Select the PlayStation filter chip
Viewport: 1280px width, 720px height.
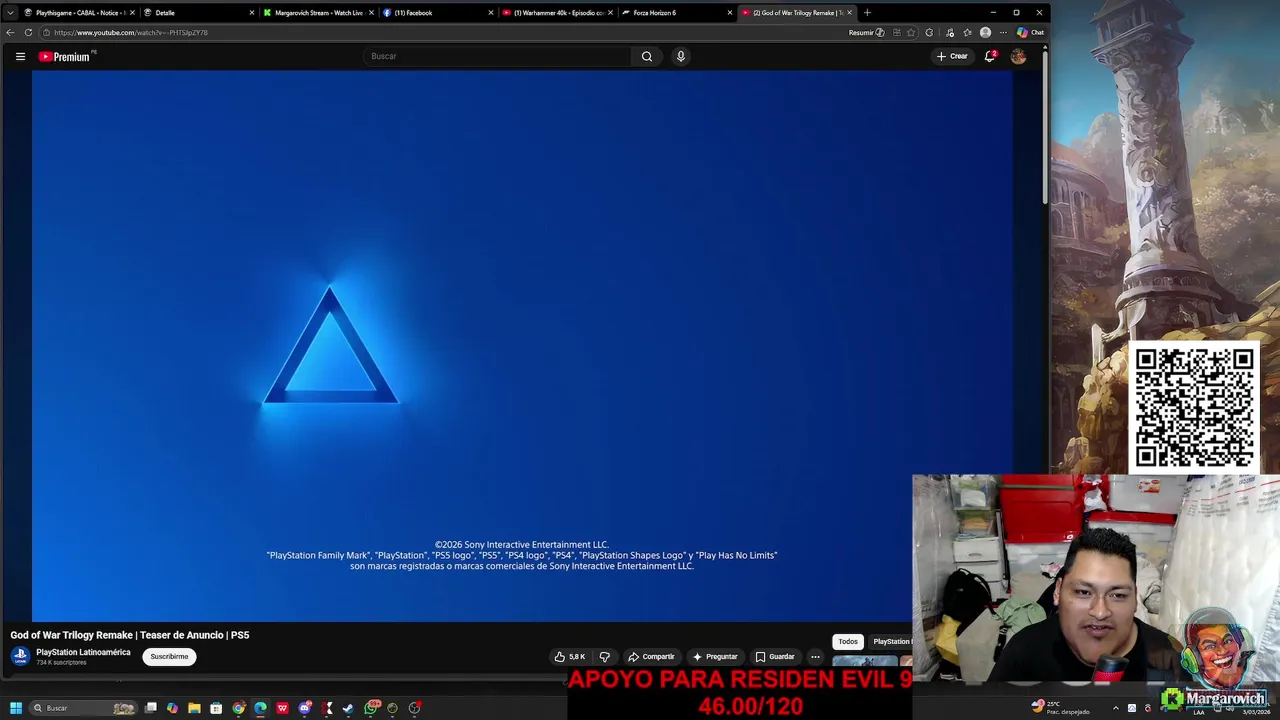[890, 641]
